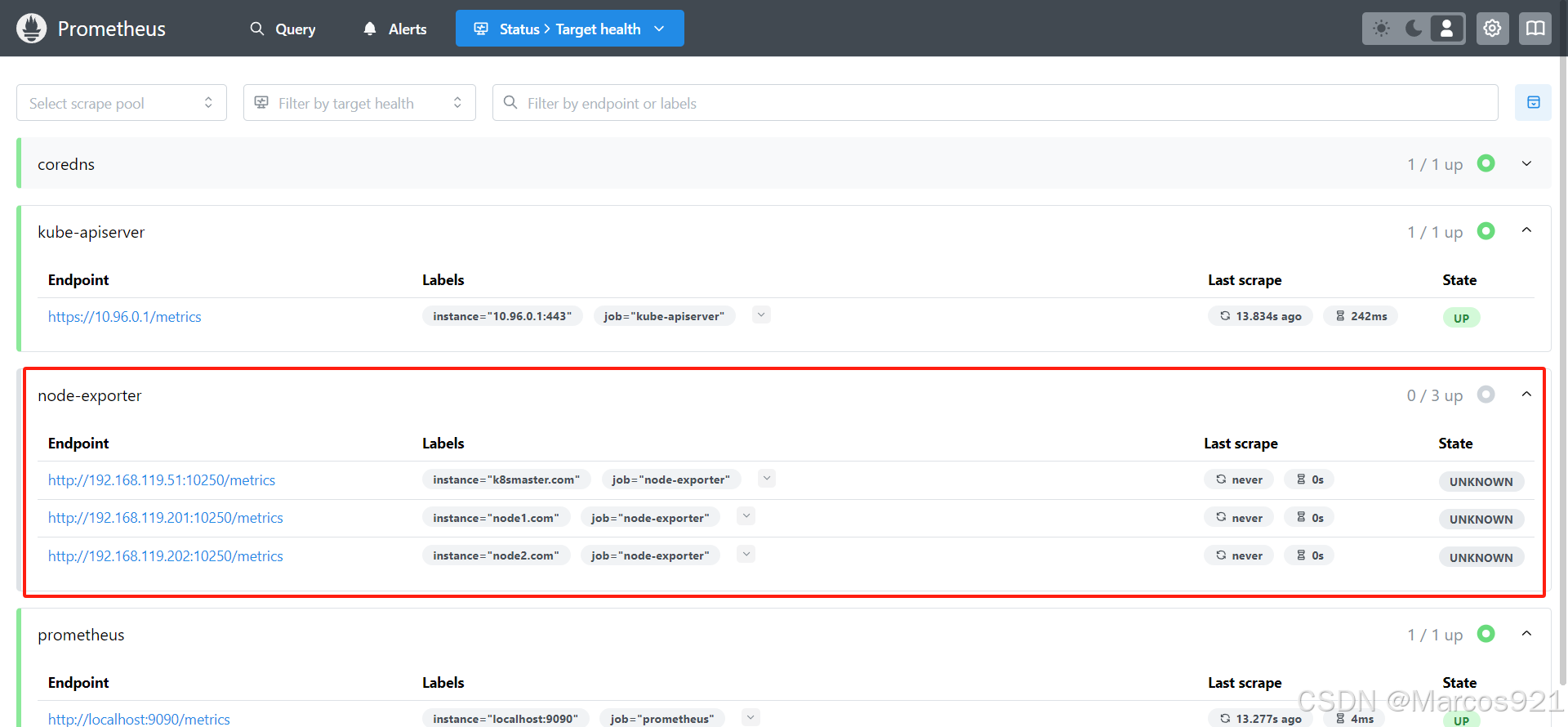This screenshot has width=1568, height=727.
Task: Open the Status > Target health menu
Action: [x=570, y=29]
